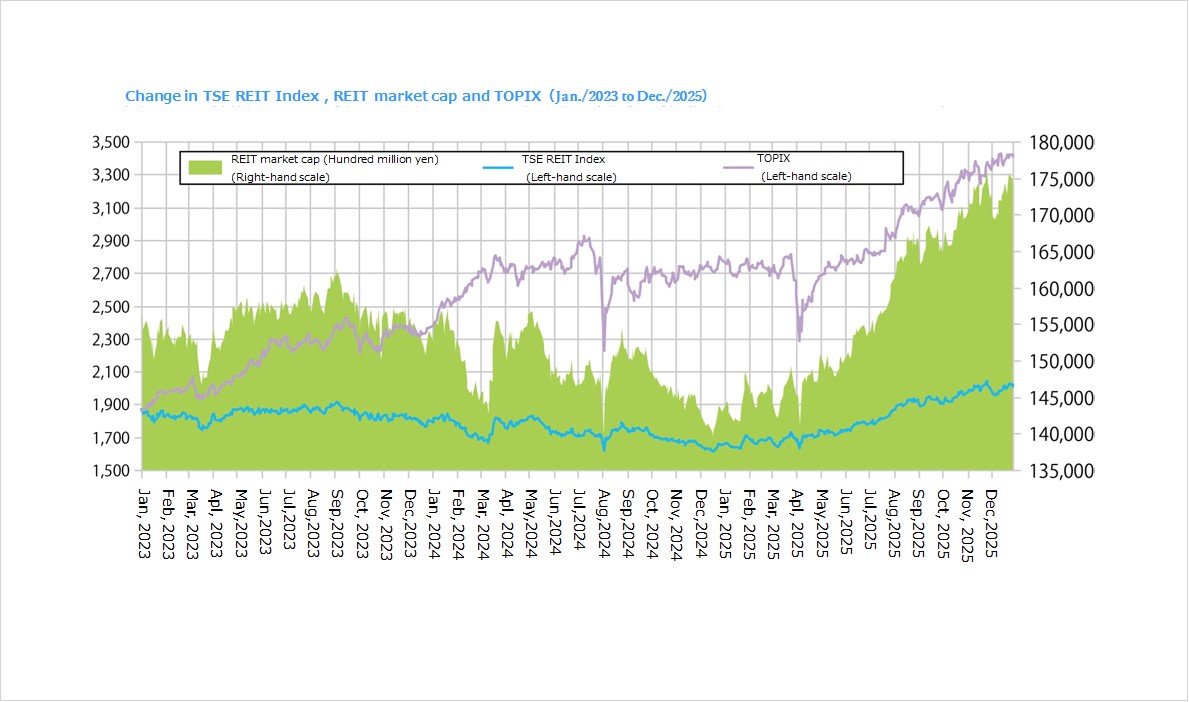Click the 135,000 right axis label
Image resolution: width=1189 pixels, height=702 pixels.
(x=1059, y=471)
